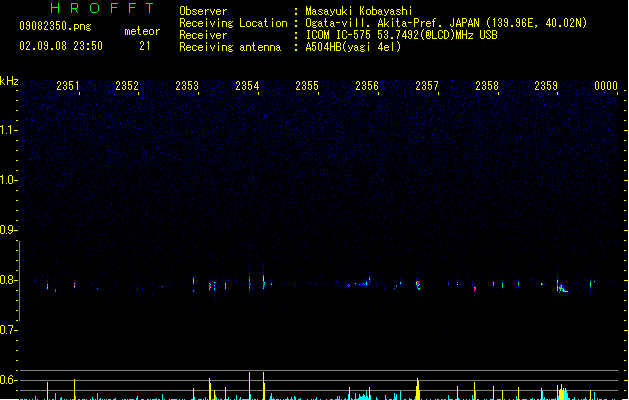This screenshot has height=400, width=629.
Task: Click the Receiving Location label
Action: (x=233, y=23)
